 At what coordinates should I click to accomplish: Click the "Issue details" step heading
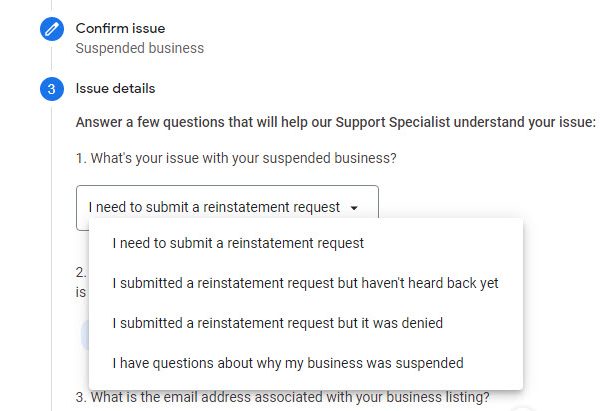(115, 89)
